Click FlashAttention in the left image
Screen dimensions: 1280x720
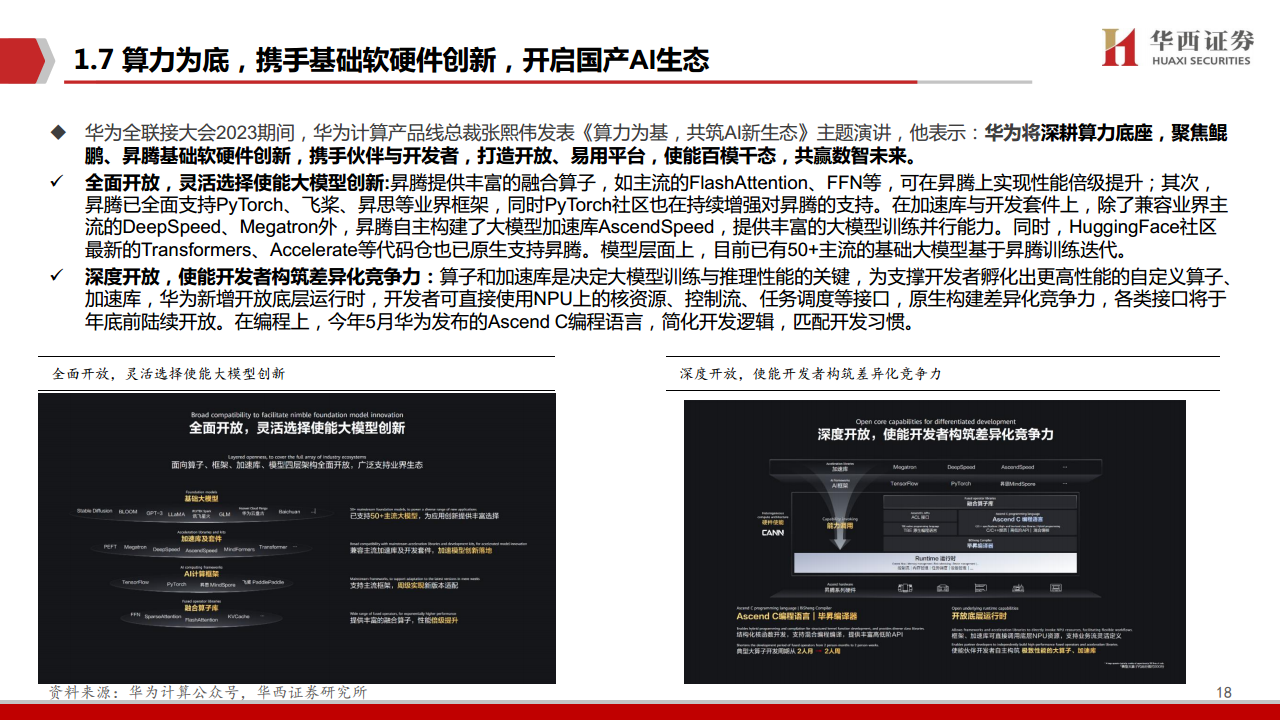[x=202, y=620]
